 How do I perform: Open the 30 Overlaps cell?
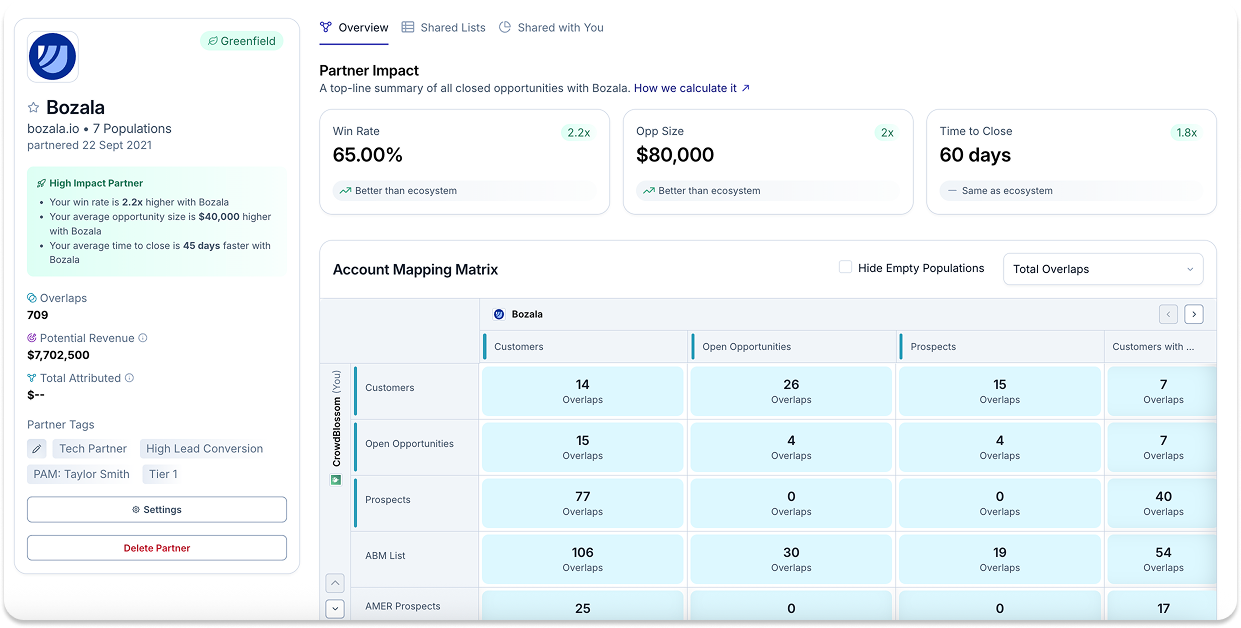click(x=791, y=559)
